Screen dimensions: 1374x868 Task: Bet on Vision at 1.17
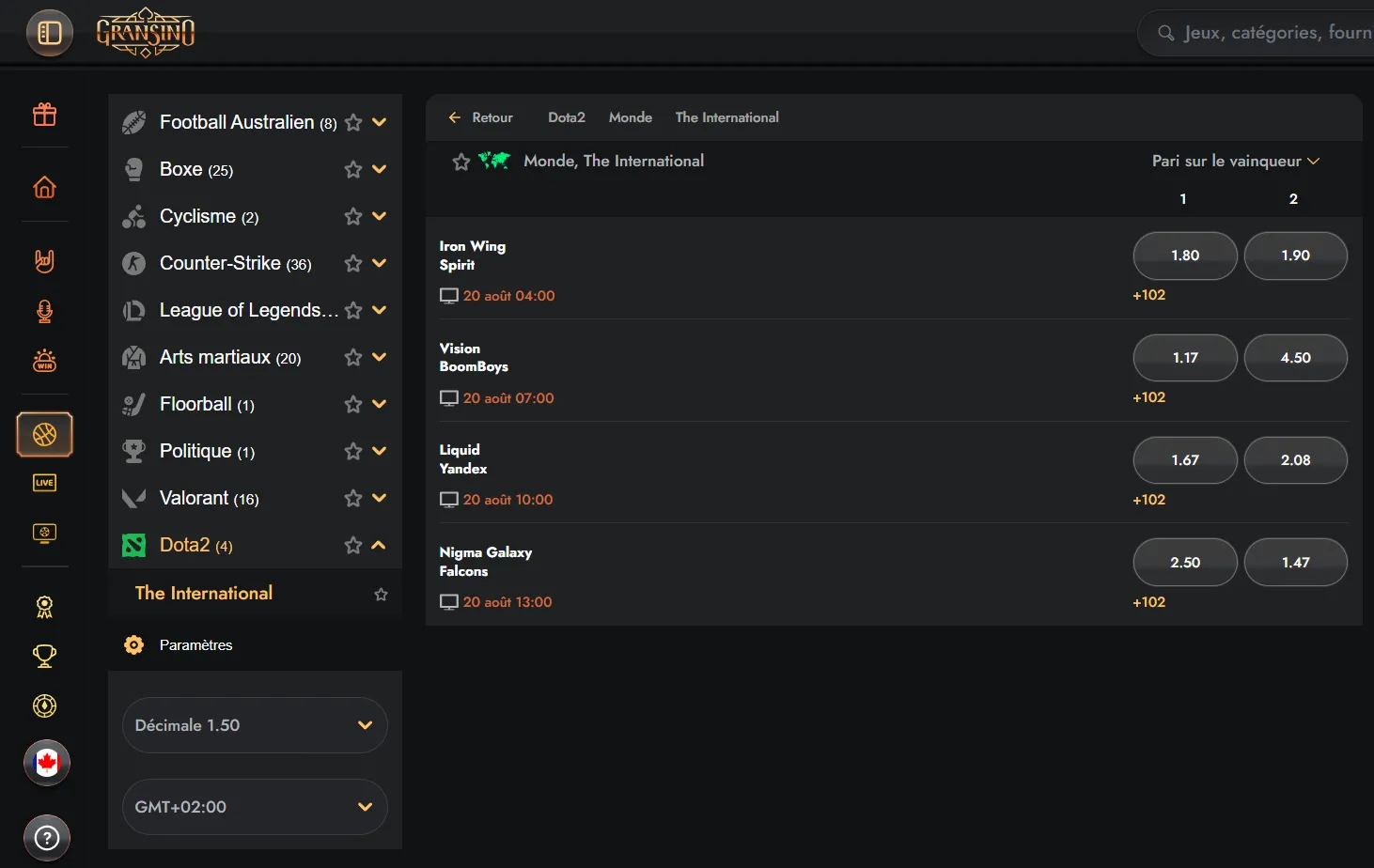[1185, 358]
